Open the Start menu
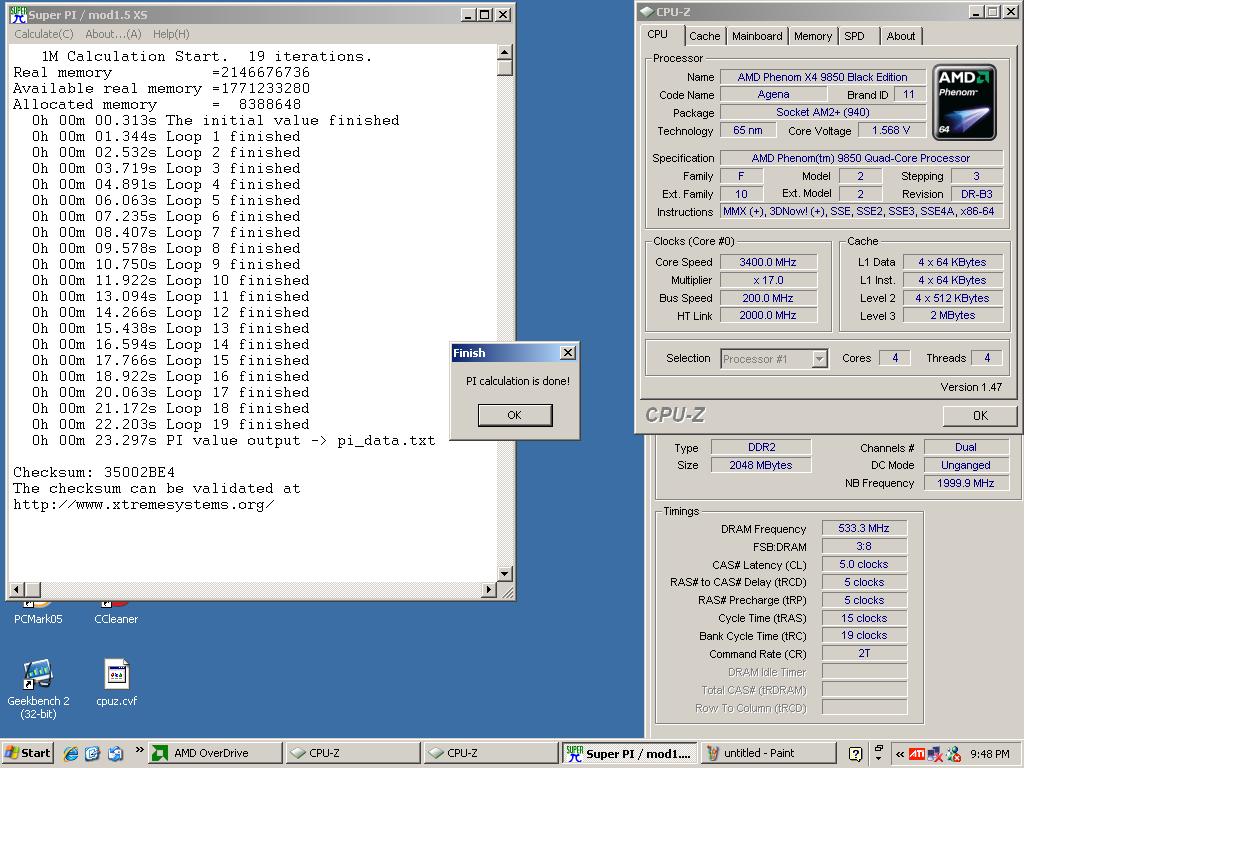The width and height of the screenshot is (1258, 867). tap(27, 753)
